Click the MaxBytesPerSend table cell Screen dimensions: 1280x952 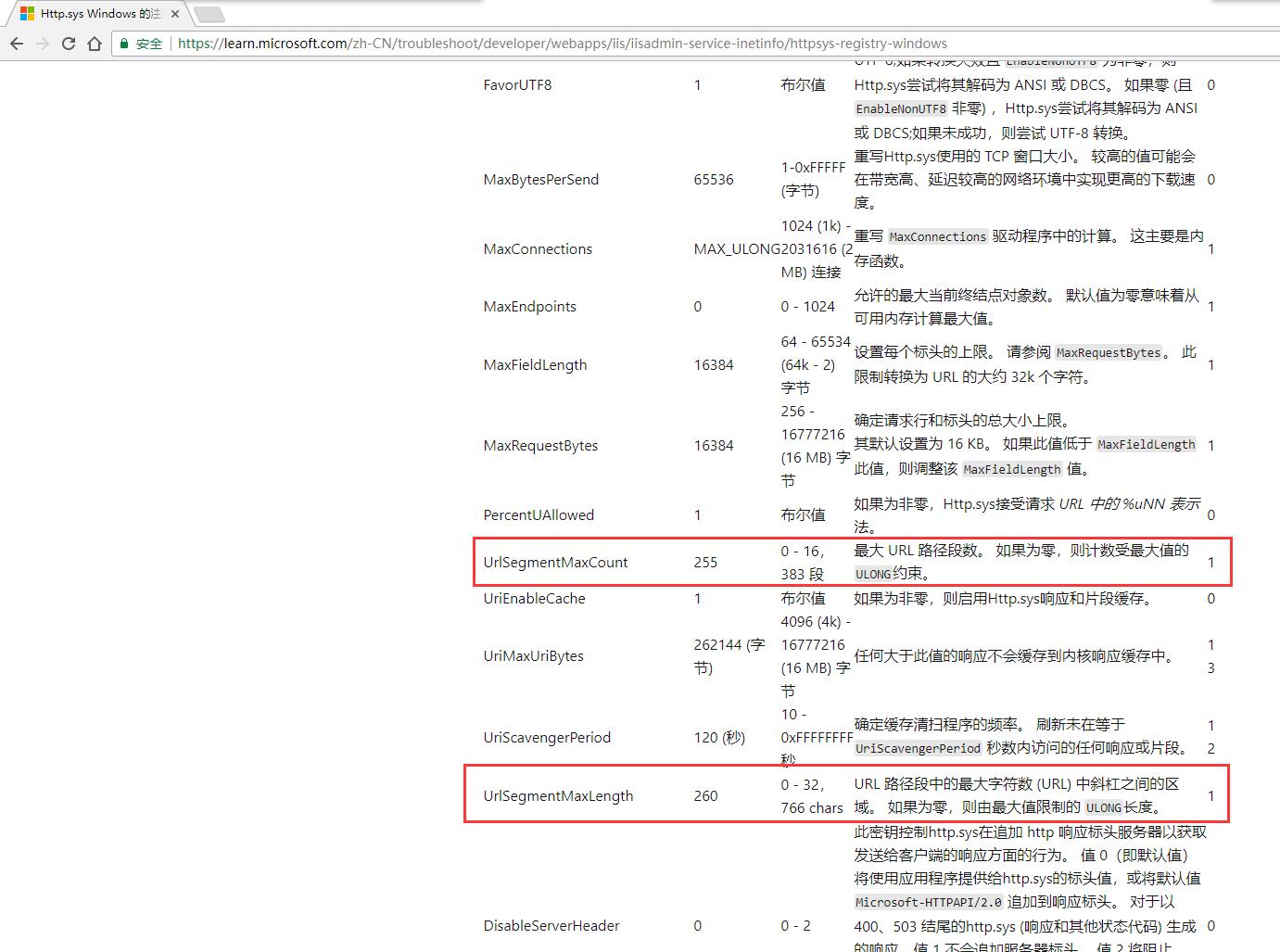click(540, 179)
